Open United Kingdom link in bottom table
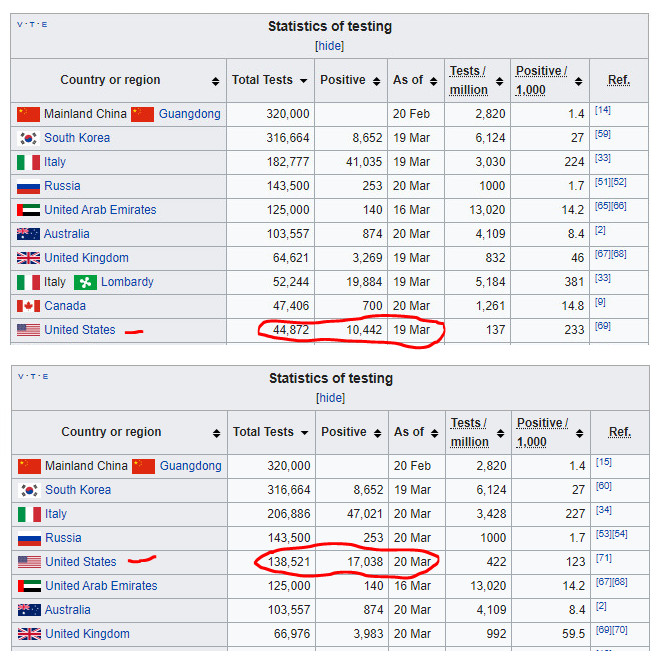 point(87,634)
